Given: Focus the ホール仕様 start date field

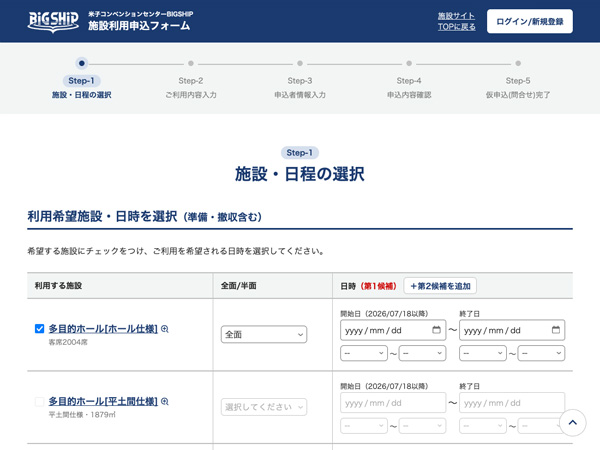Looking at the screenshot, I should point(393,330).
